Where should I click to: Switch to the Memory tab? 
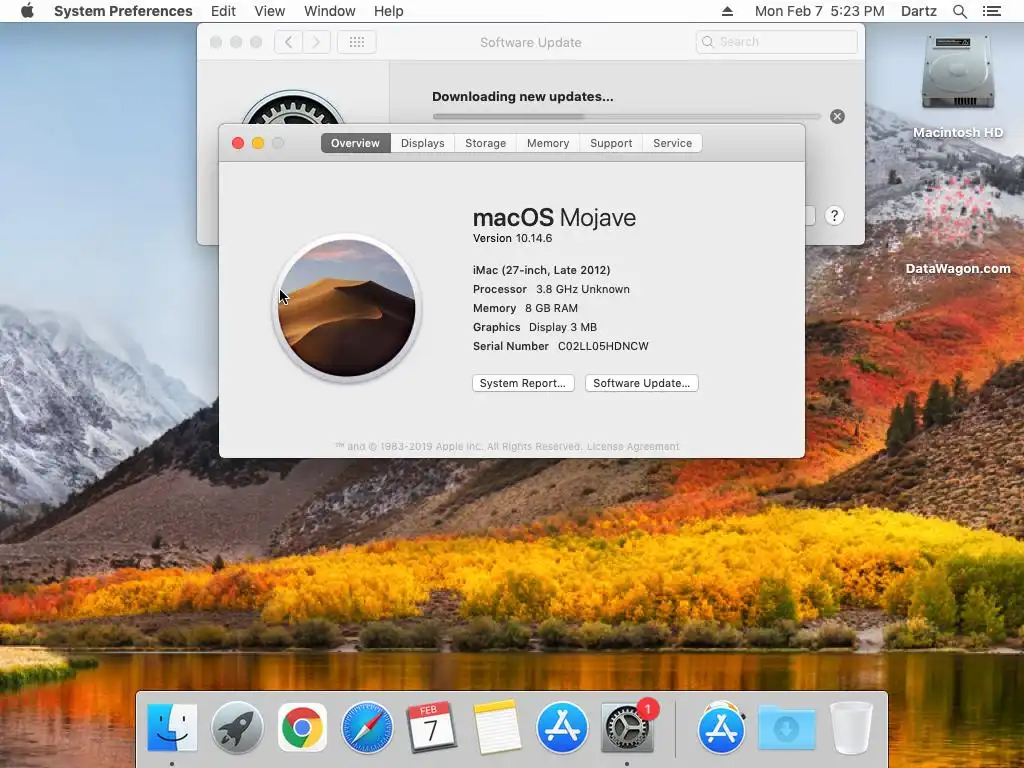(x=548, y=143)
